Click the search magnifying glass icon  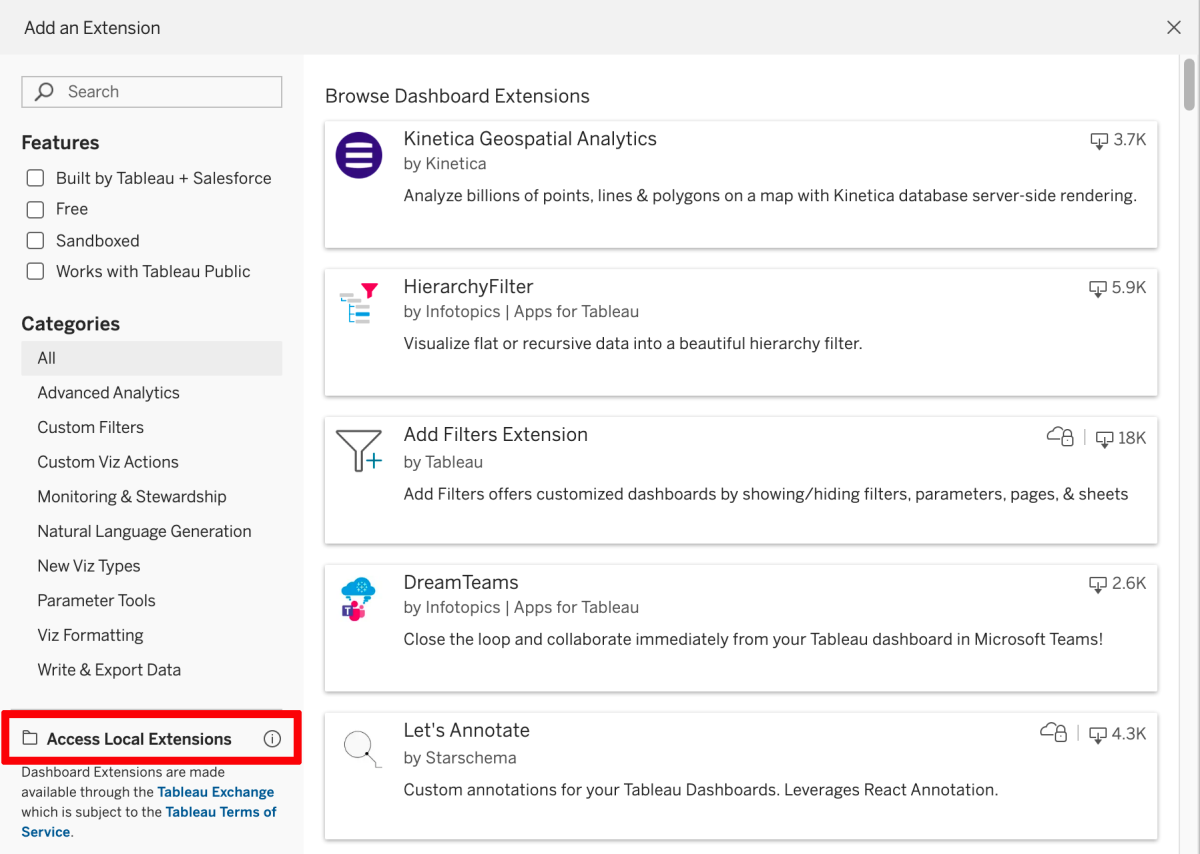[x=44, y=91]
